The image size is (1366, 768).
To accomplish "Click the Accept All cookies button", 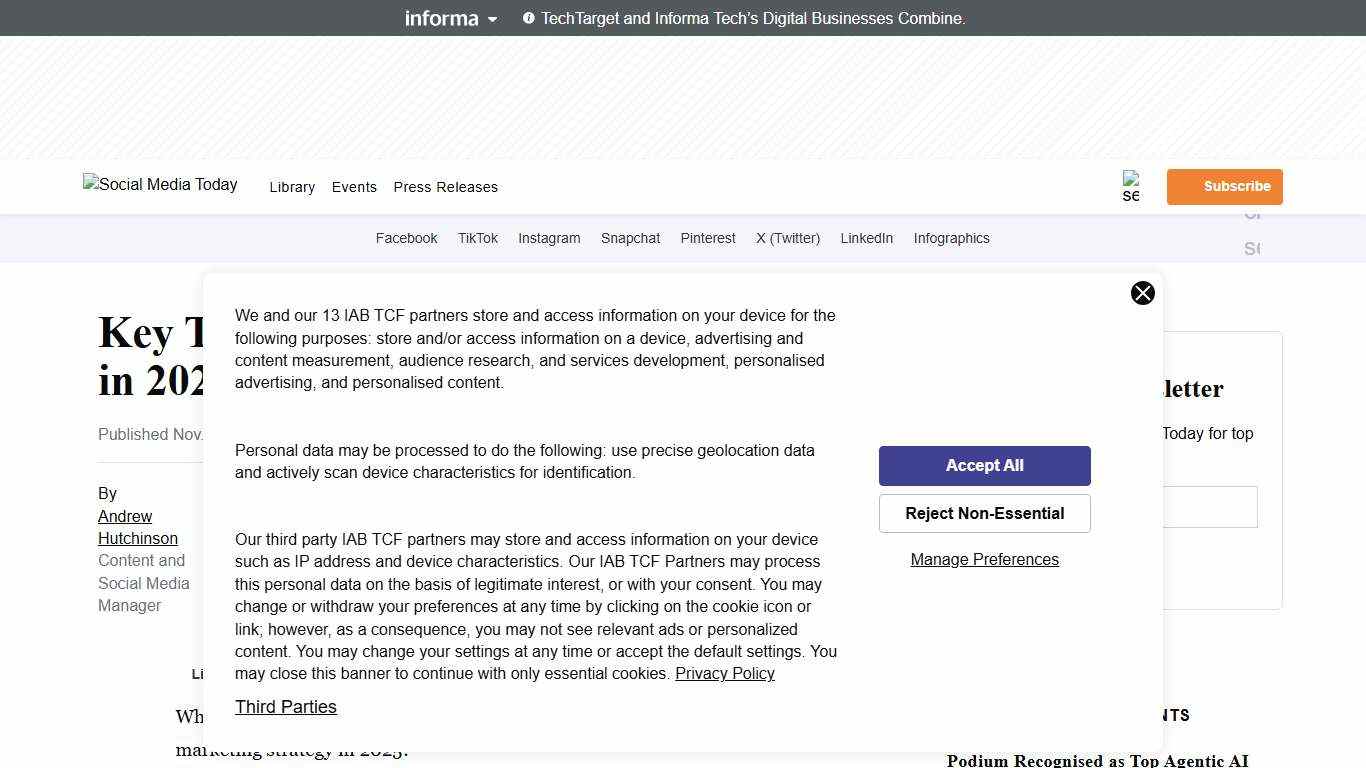I will click(984, 466).
